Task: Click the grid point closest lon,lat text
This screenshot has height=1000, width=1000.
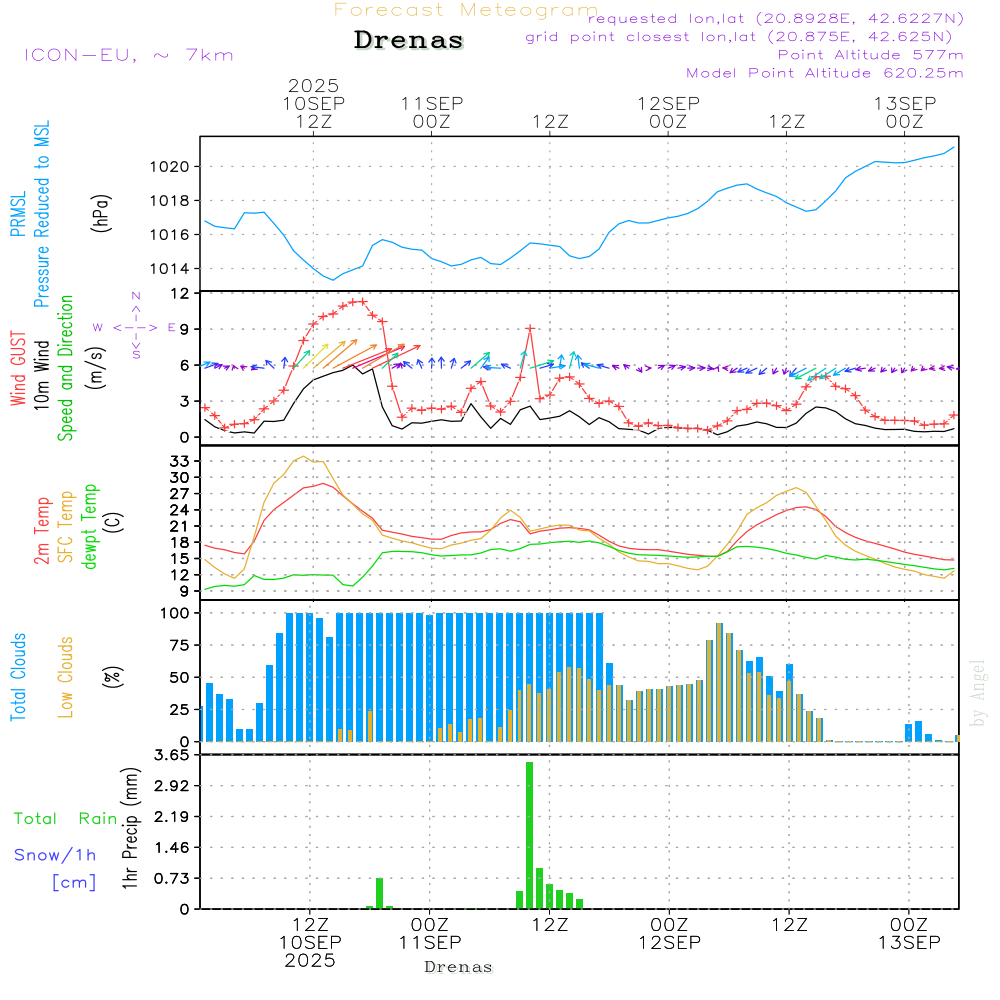Action: [745, 37]
